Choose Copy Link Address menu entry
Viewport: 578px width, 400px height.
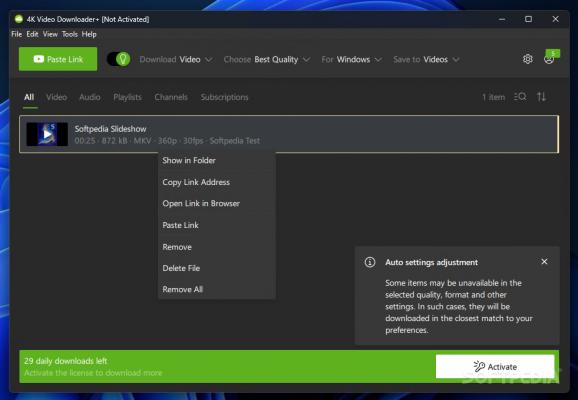[x=217, y=182]
